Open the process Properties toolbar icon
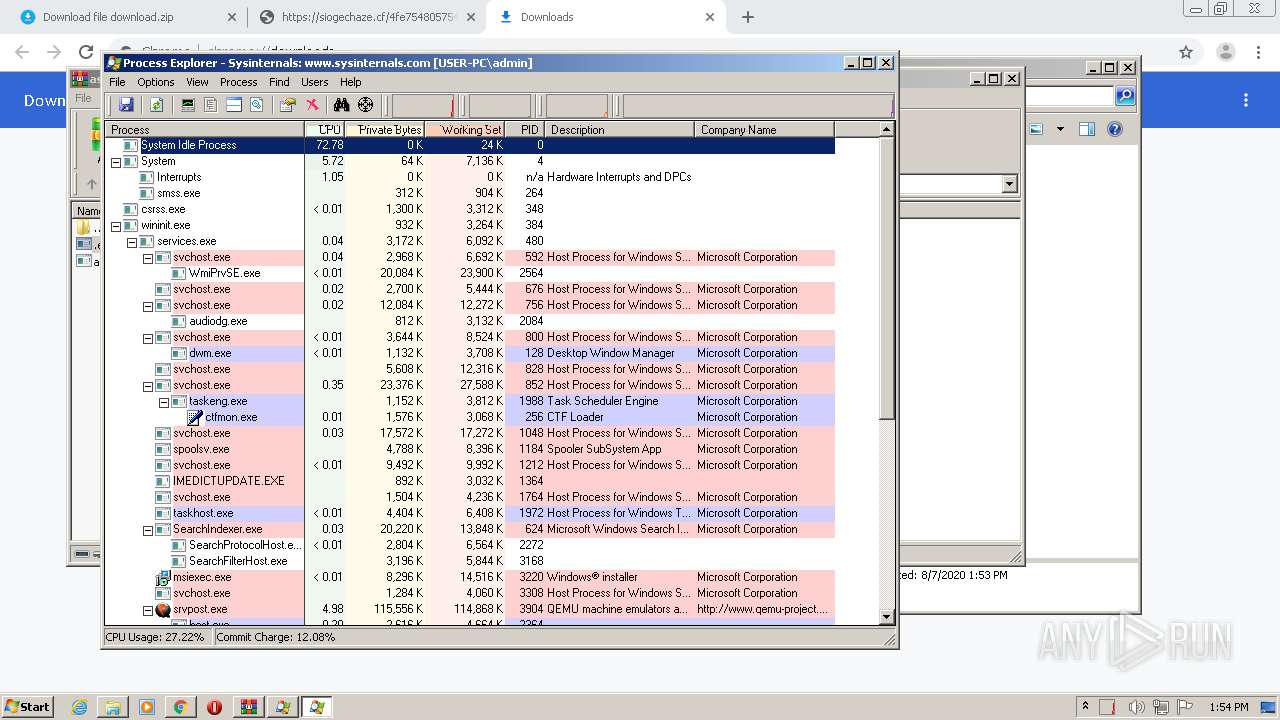Viewport: 1280px width, 720px height. click(x=288, y=105)
